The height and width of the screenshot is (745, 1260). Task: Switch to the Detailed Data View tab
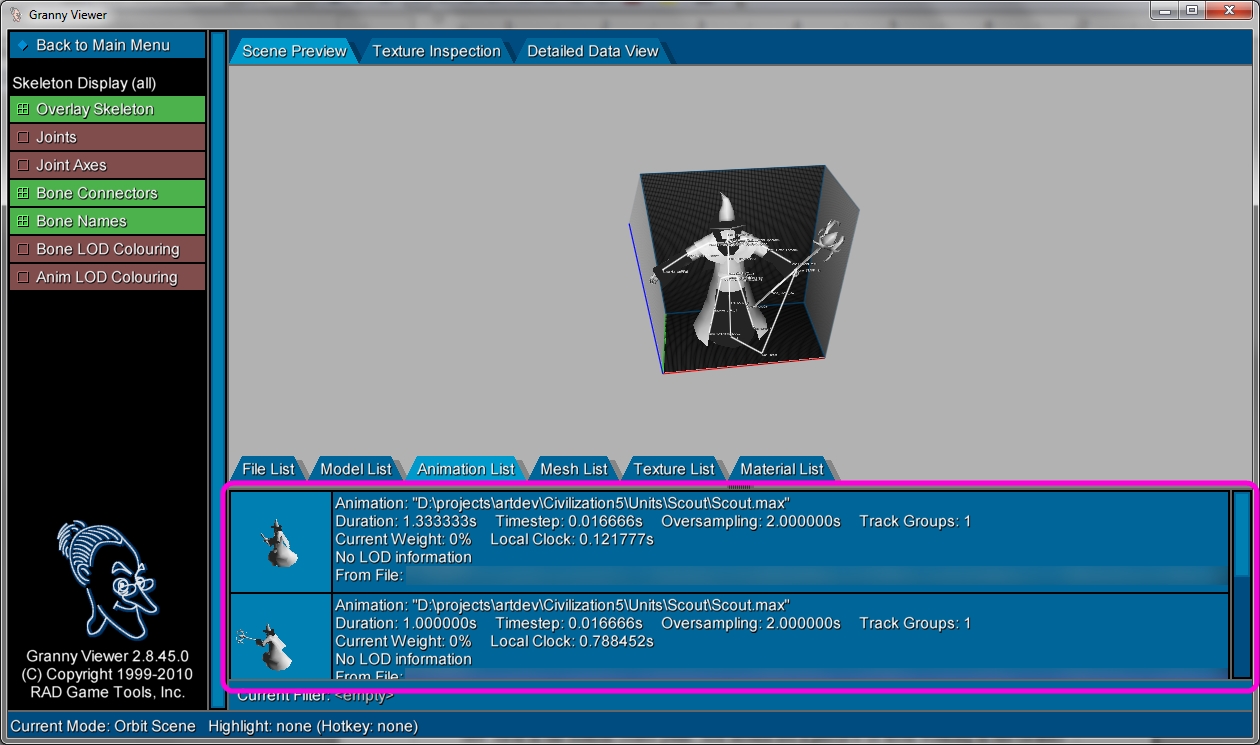(593, 51)
